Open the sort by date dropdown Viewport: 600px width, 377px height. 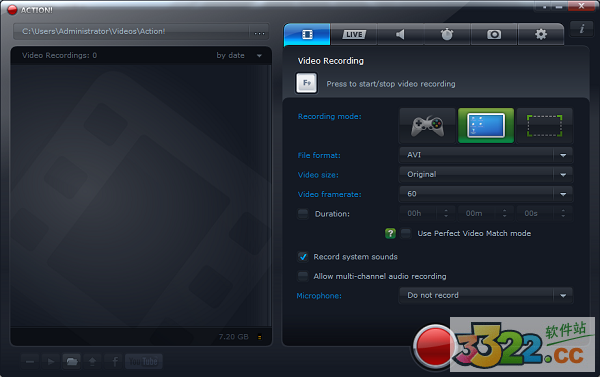(x=239, y=55)
